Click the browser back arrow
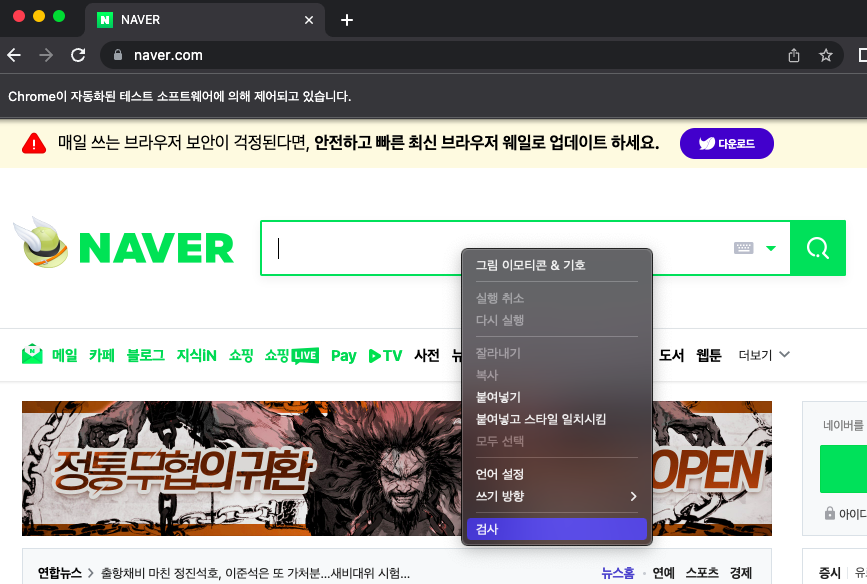The width and height of the screenshot is (867, 584). click(14, 55)
